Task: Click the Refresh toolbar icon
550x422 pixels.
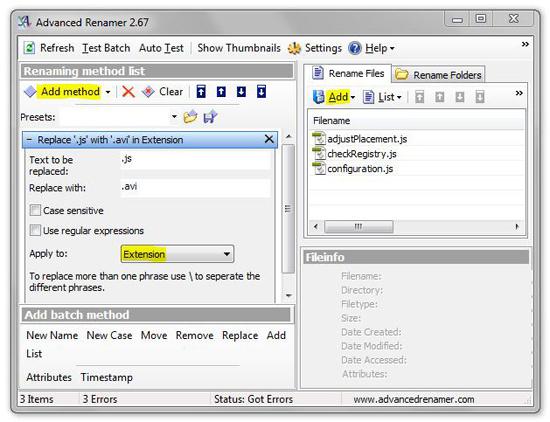Action: tap(29, 48)
